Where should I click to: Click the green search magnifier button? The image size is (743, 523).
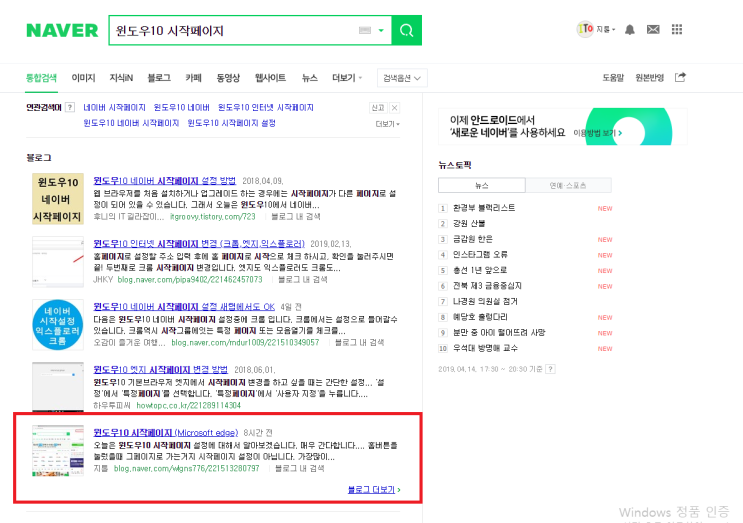coord(407,30)
